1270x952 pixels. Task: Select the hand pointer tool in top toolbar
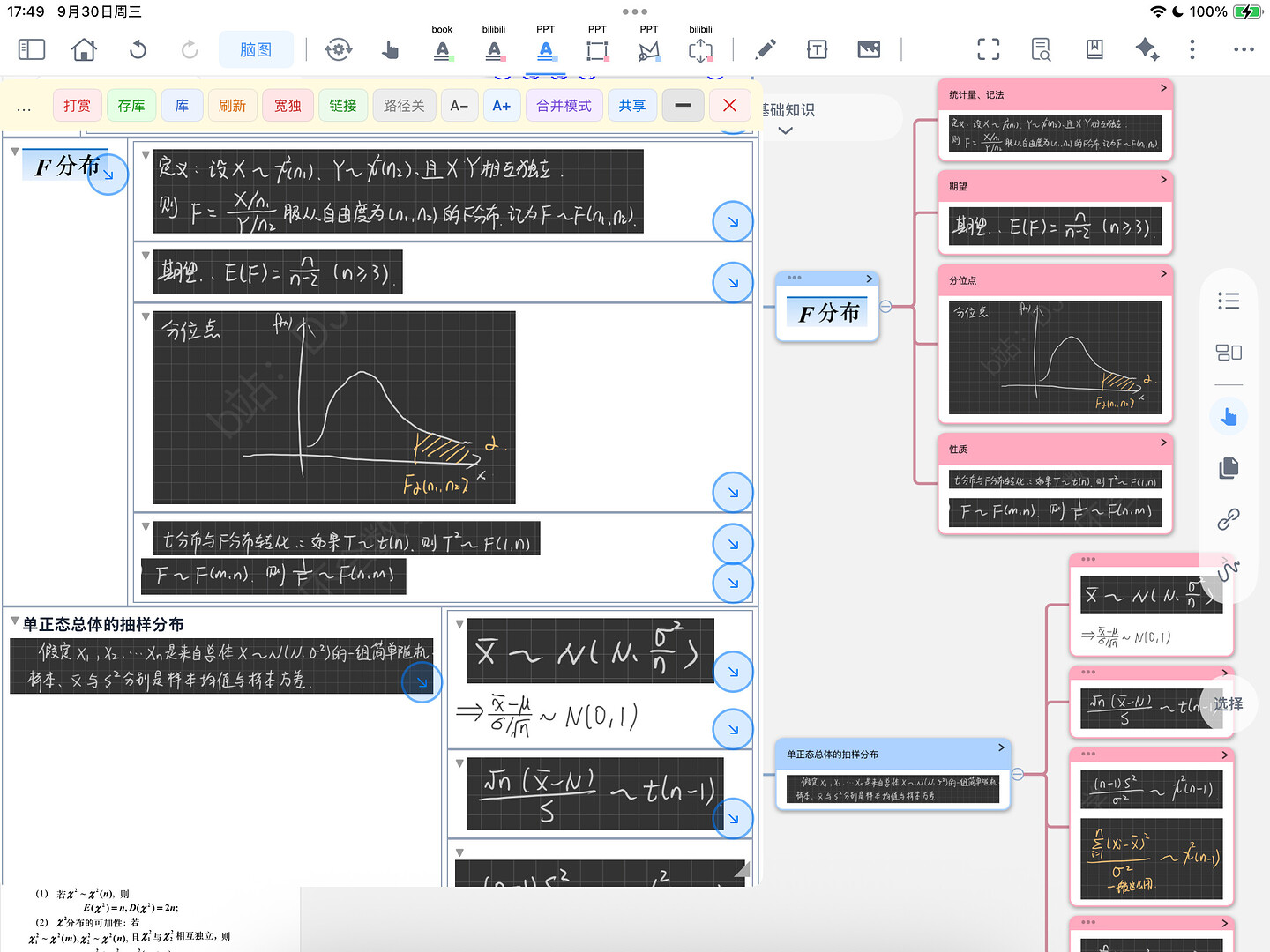click(390, 50)
